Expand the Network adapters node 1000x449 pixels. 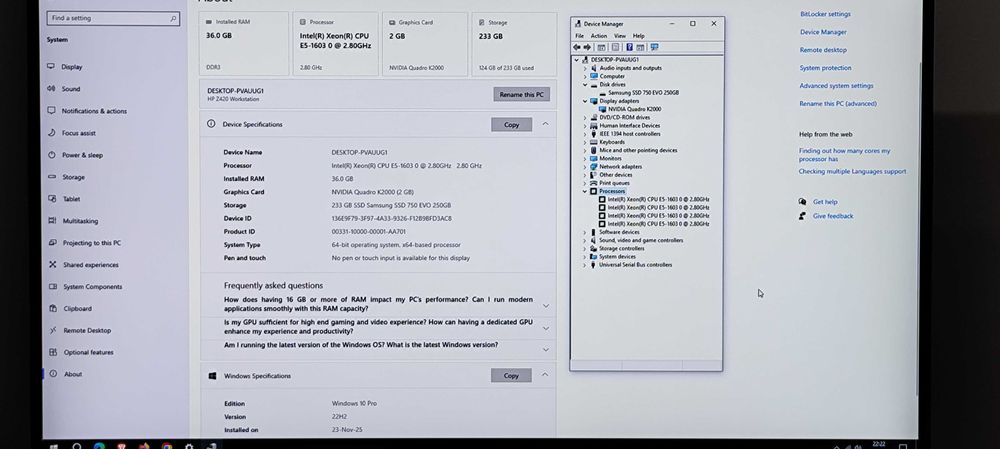pos(585,166)
